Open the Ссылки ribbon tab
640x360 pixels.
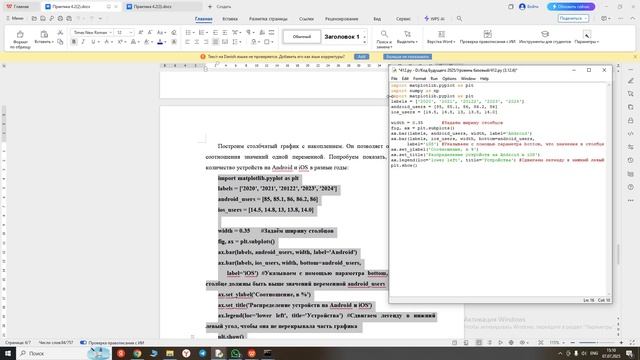[x=306, y=19]
